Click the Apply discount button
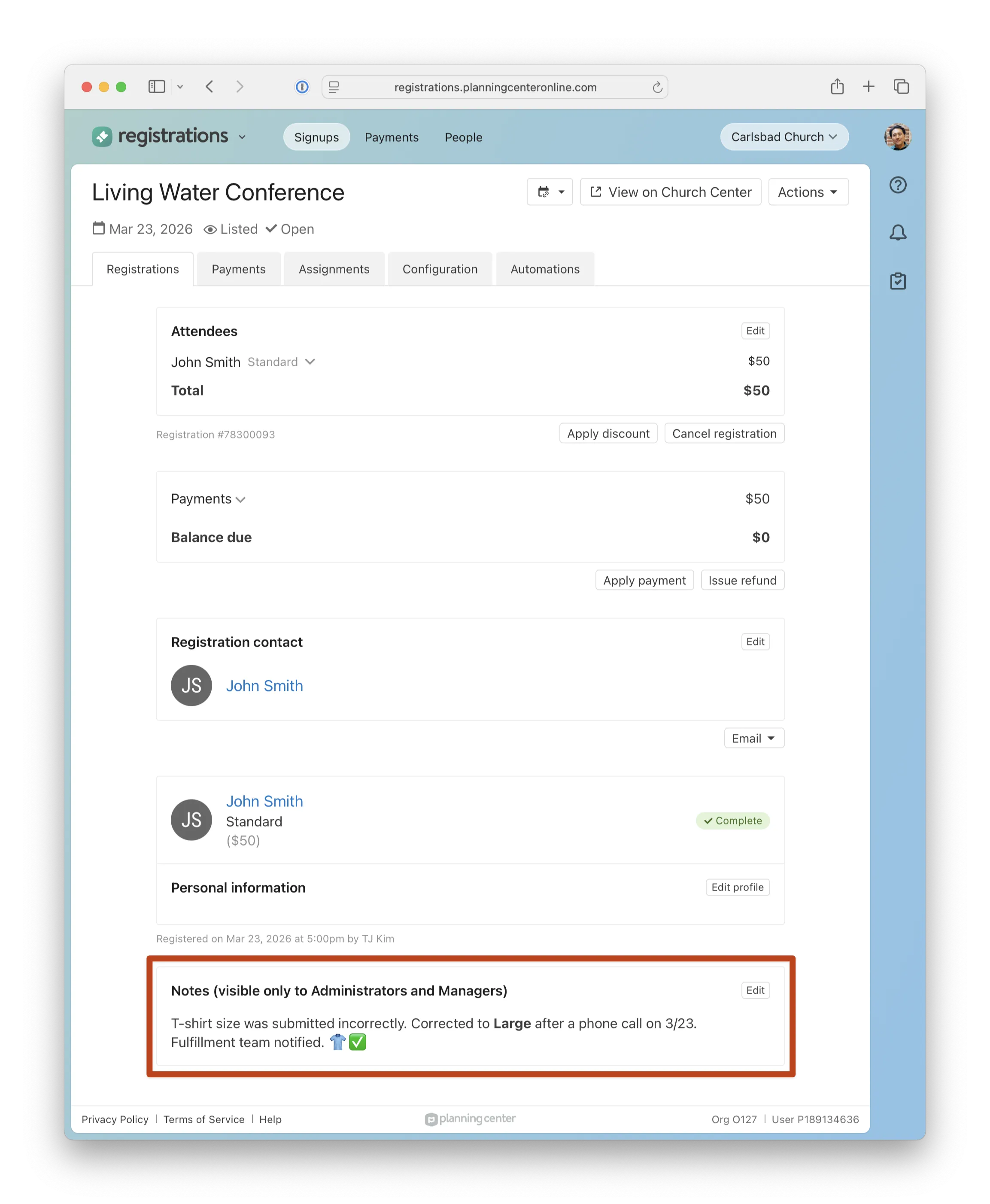Image resolution: width=990 pixels, height=1204 pixels. coord(608,433)
